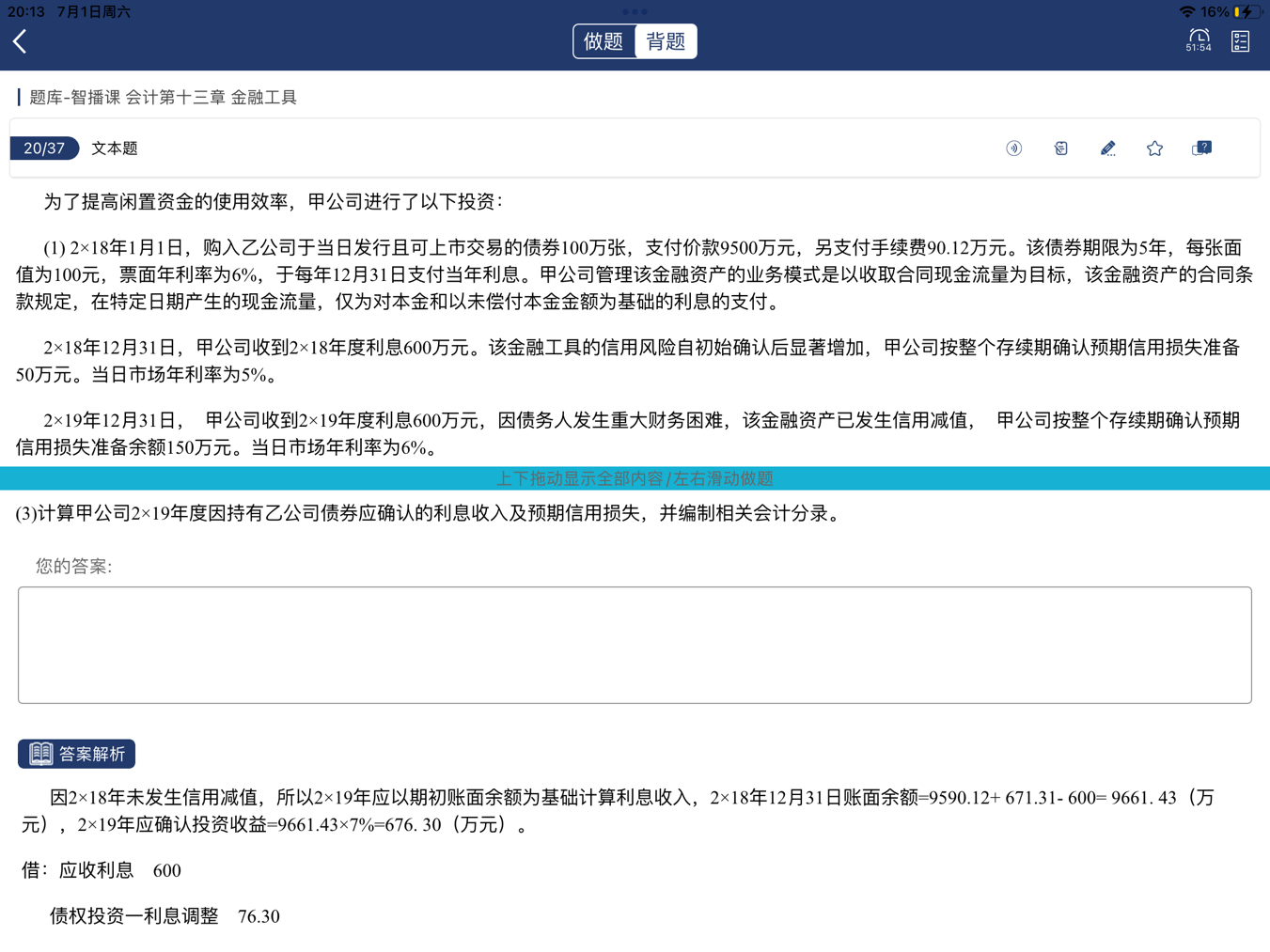Tap the 51:54 alarm clock timer
The image size is (1270, 952).
(x=1199, y=40)
